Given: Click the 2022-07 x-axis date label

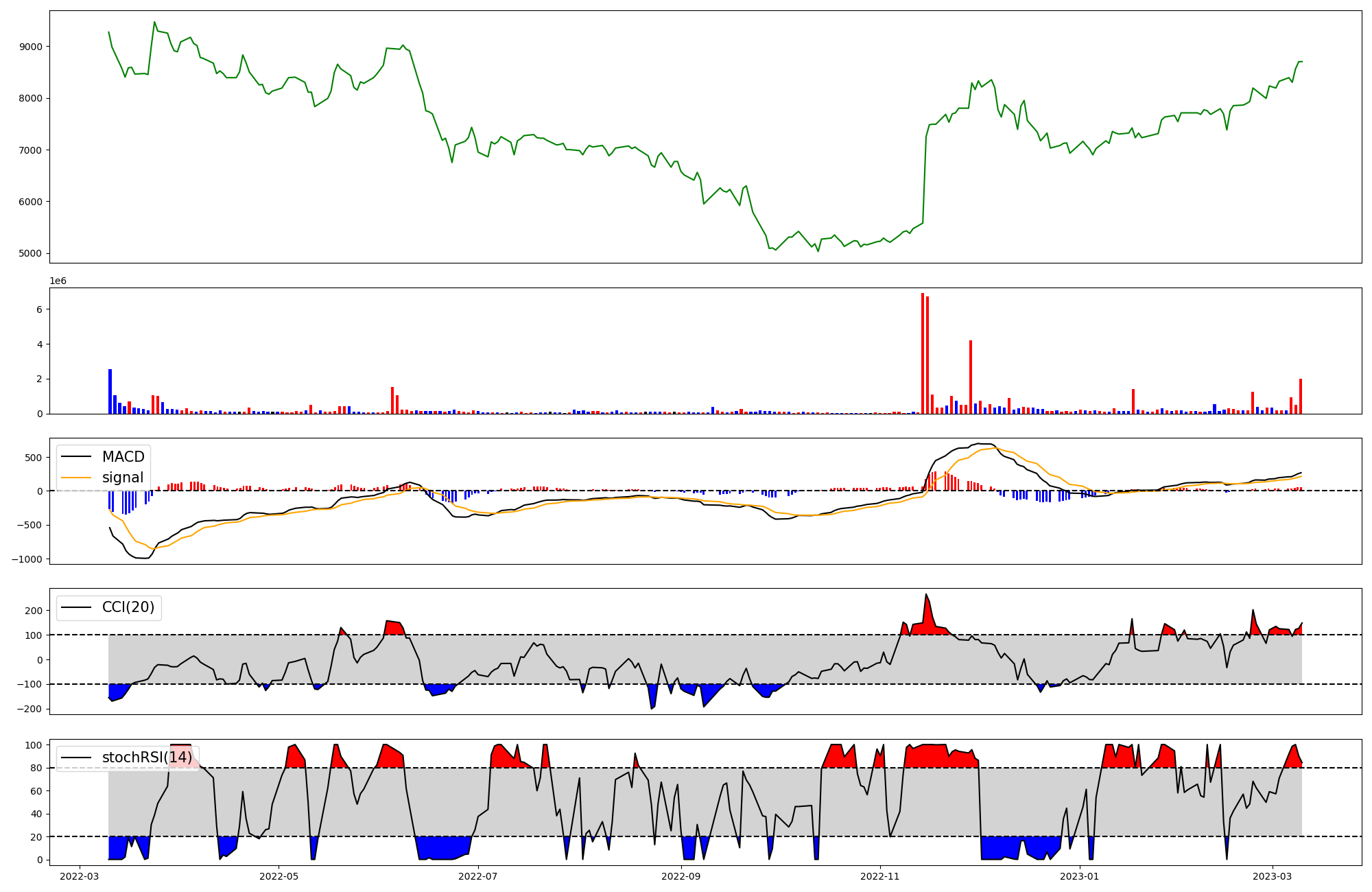Looking at the screenshot, I should (477, 876).
